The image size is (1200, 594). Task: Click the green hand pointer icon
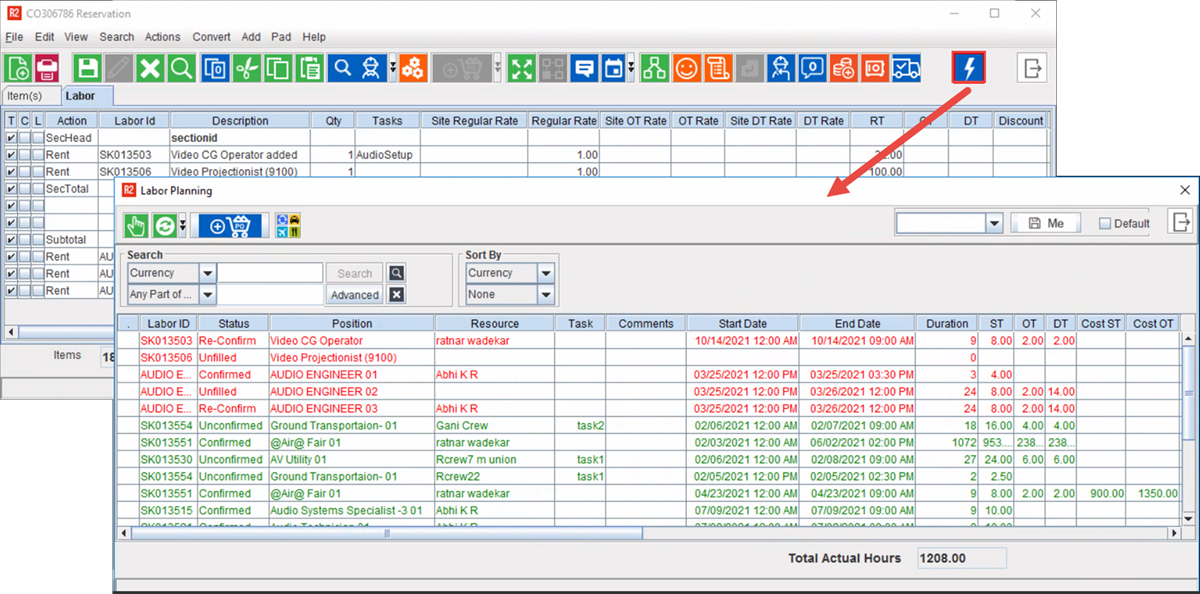[x=135, y=225]
